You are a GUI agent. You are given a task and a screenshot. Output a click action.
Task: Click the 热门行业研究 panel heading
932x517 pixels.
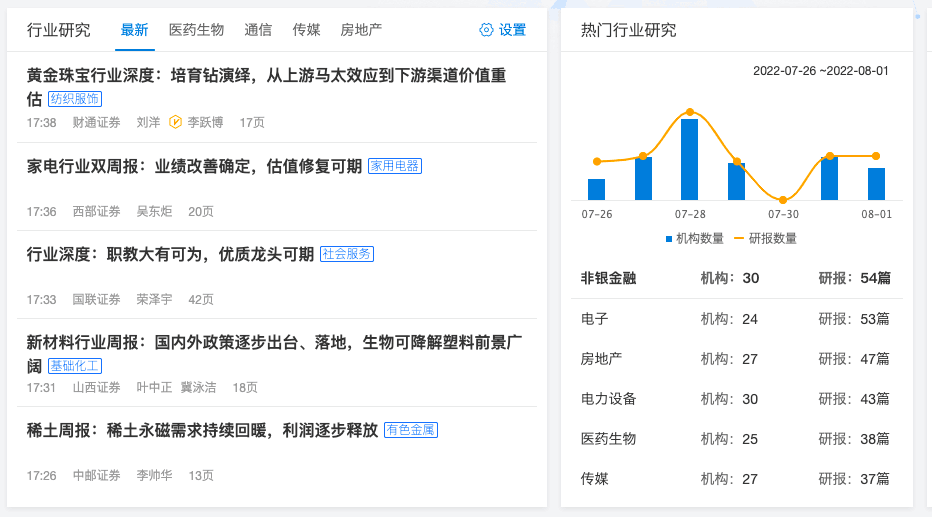pos(628,30)
